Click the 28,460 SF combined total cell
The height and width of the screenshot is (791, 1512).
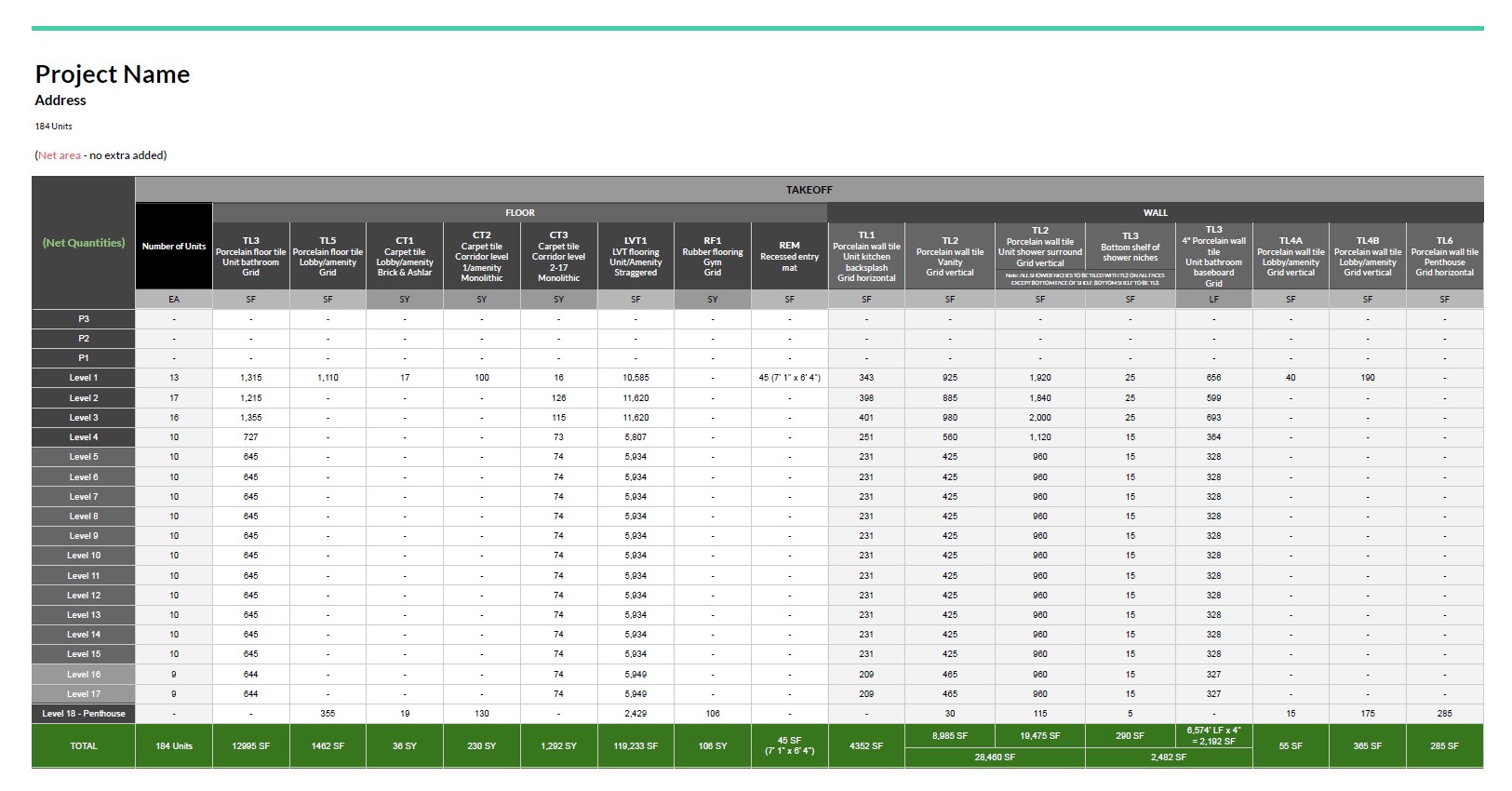tap(994, 757)
